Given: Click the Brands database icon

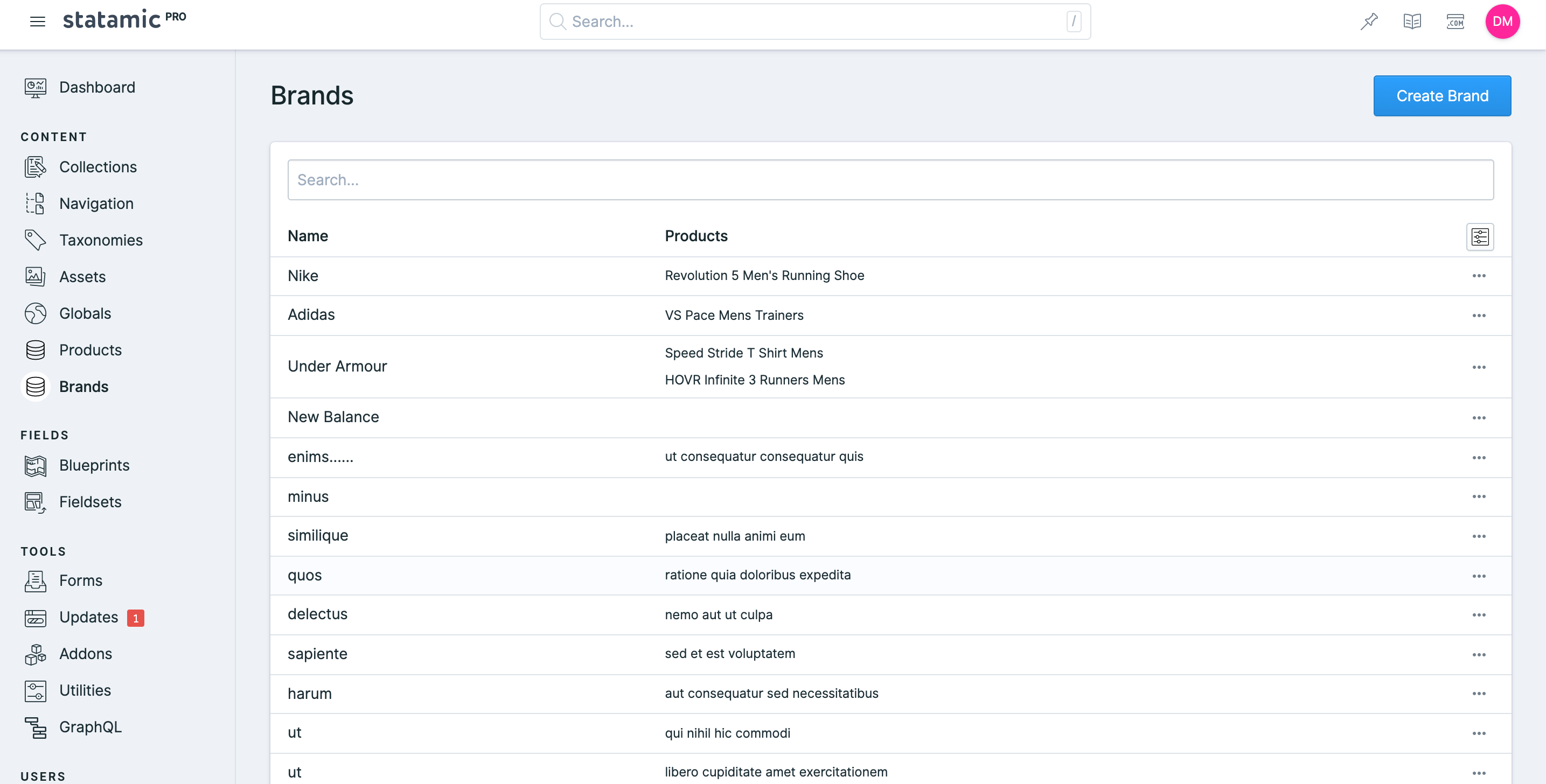Looking at the screenshot, I should [36, 387].
